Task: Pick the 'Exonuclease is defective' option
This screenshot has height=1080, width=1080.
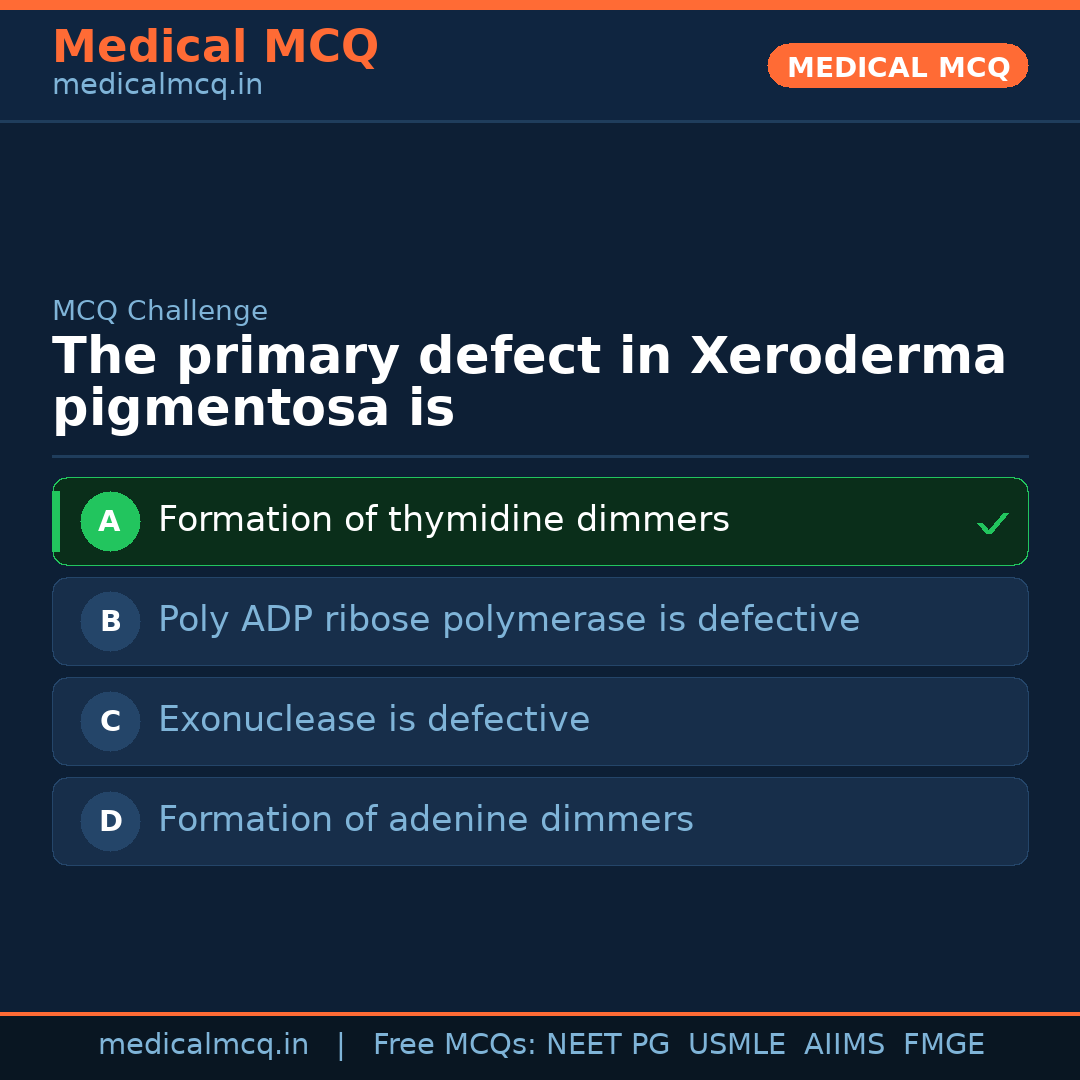Action: click(374, 720)
